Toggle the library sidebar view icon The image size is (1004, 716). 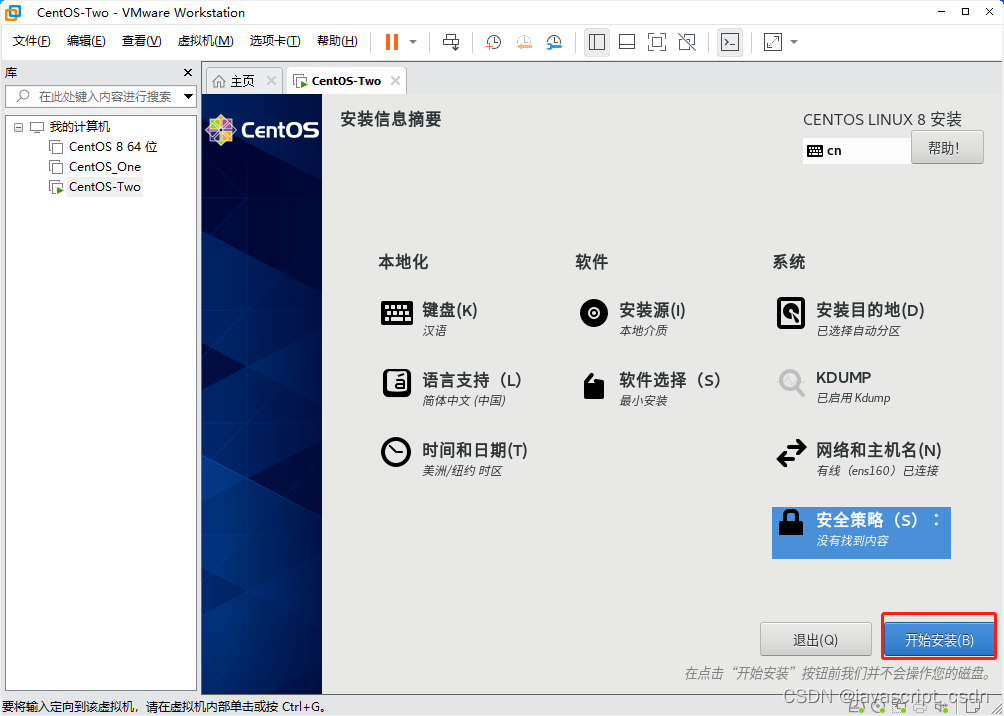click(x=597, y=42)
